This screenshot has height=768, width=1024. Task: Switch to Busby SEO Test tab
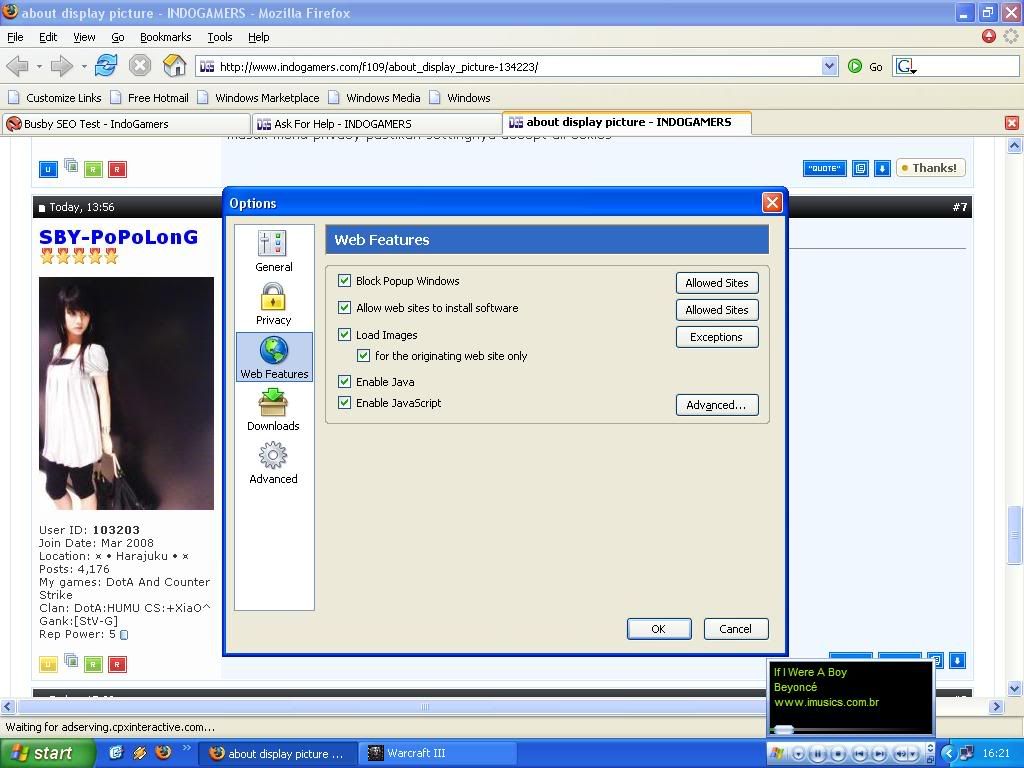click(x=126, y=123)
